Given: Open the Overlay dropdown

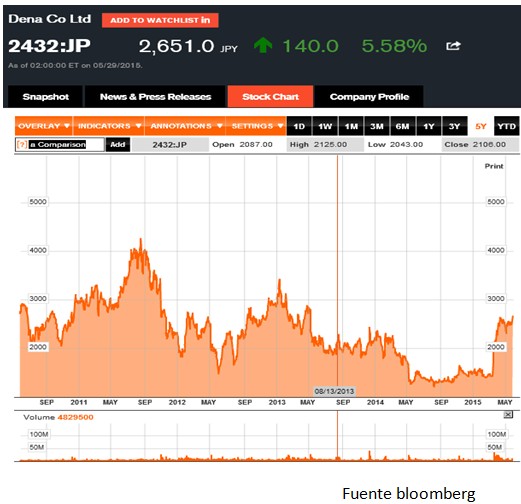Looking at the screenshot, I should pyautogui.click(x=44, y=126).
